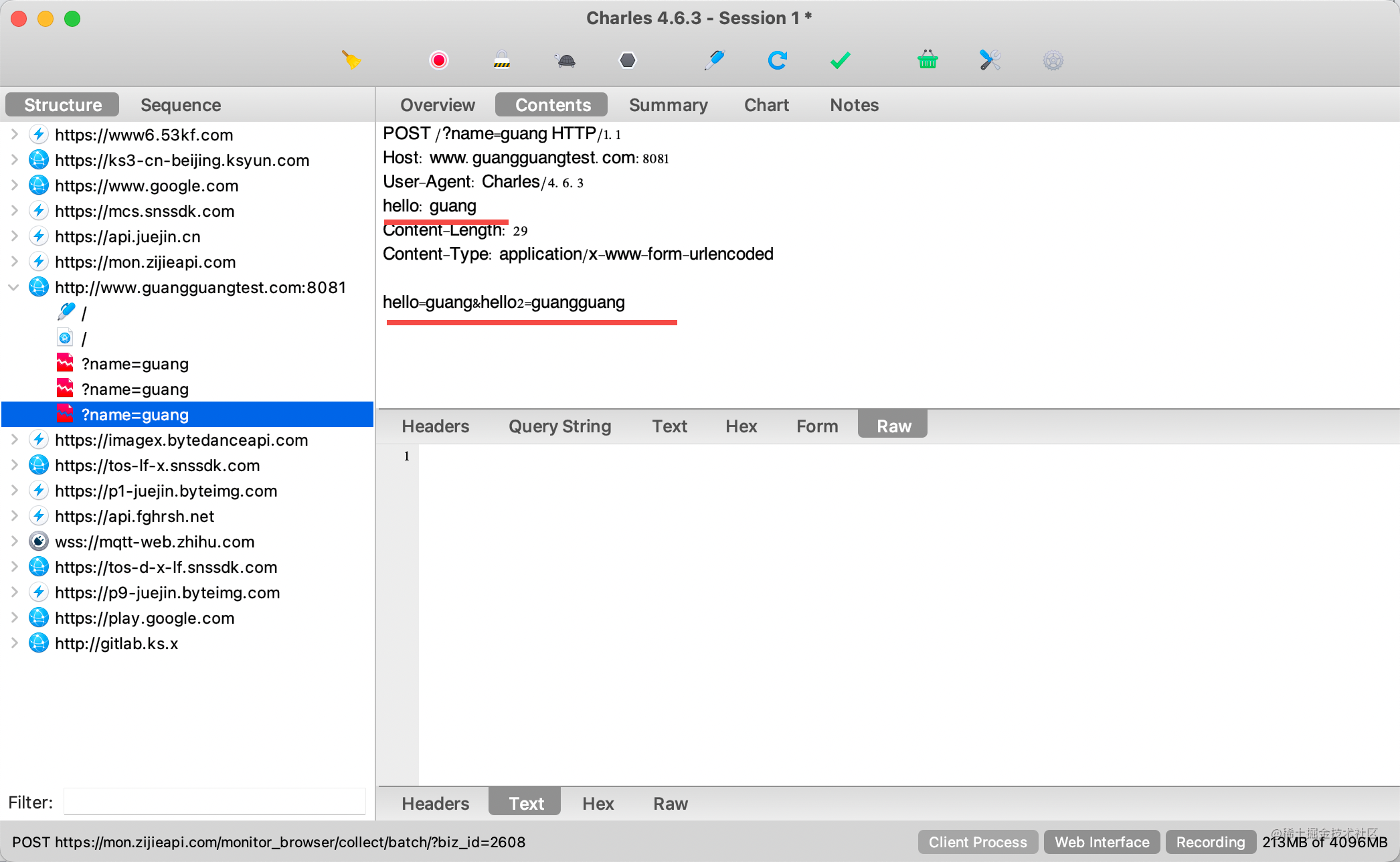Screen dimensions: 1400x862
Task: Click the Web Interface button
Action: [x=1102, y=842]
